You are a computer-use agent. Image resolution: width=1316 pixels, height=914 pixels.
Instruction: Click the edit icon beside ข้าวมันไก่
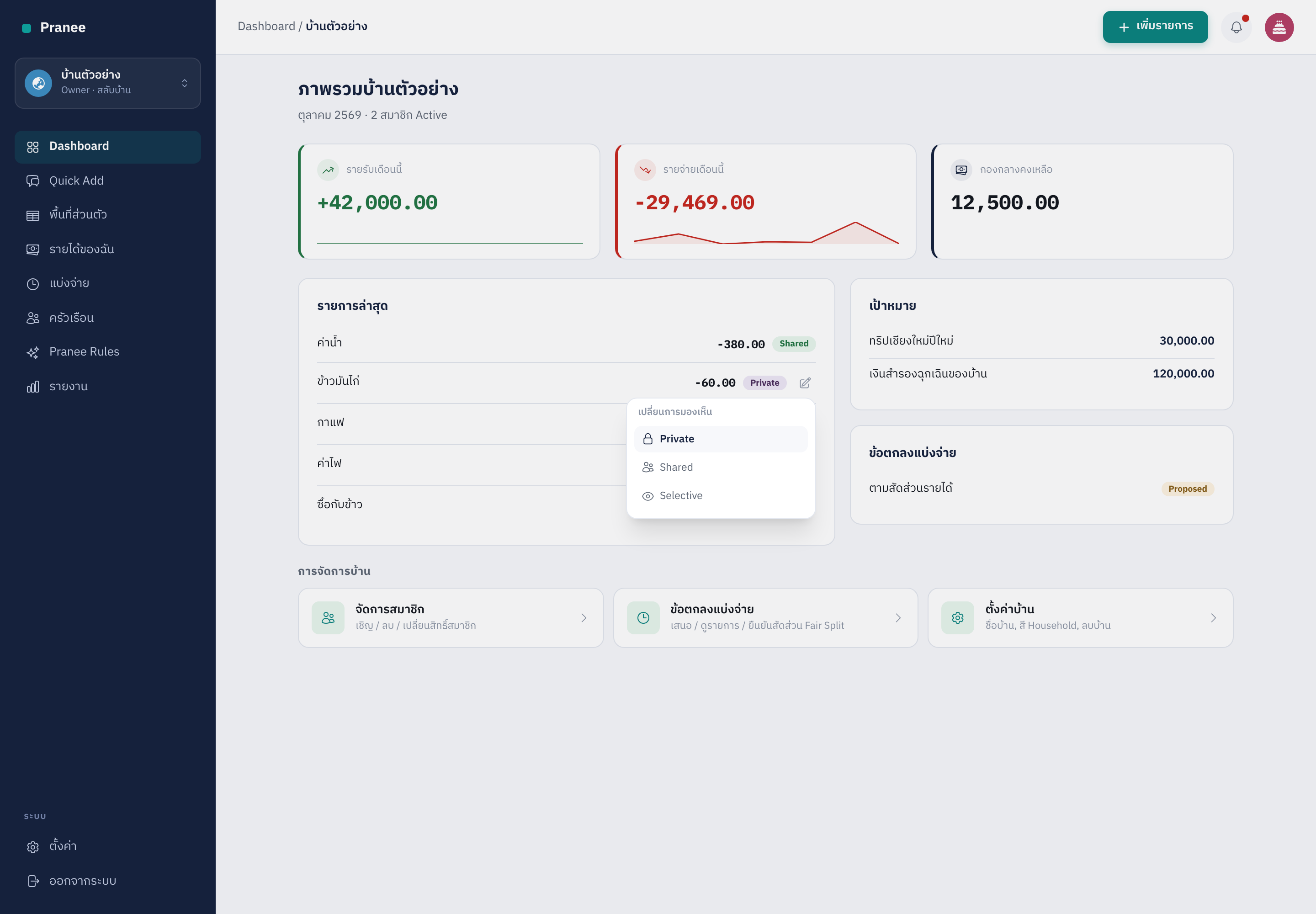pos(805,383)
